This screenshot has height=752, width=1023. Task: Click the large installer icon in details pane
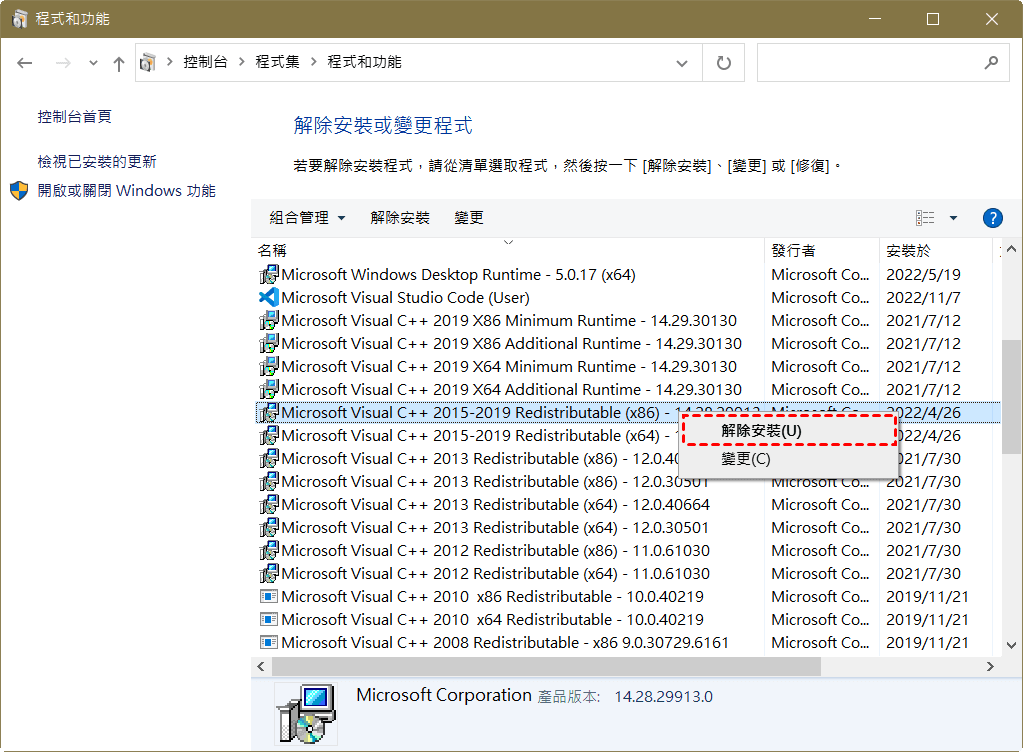click(x=305, y=714)
